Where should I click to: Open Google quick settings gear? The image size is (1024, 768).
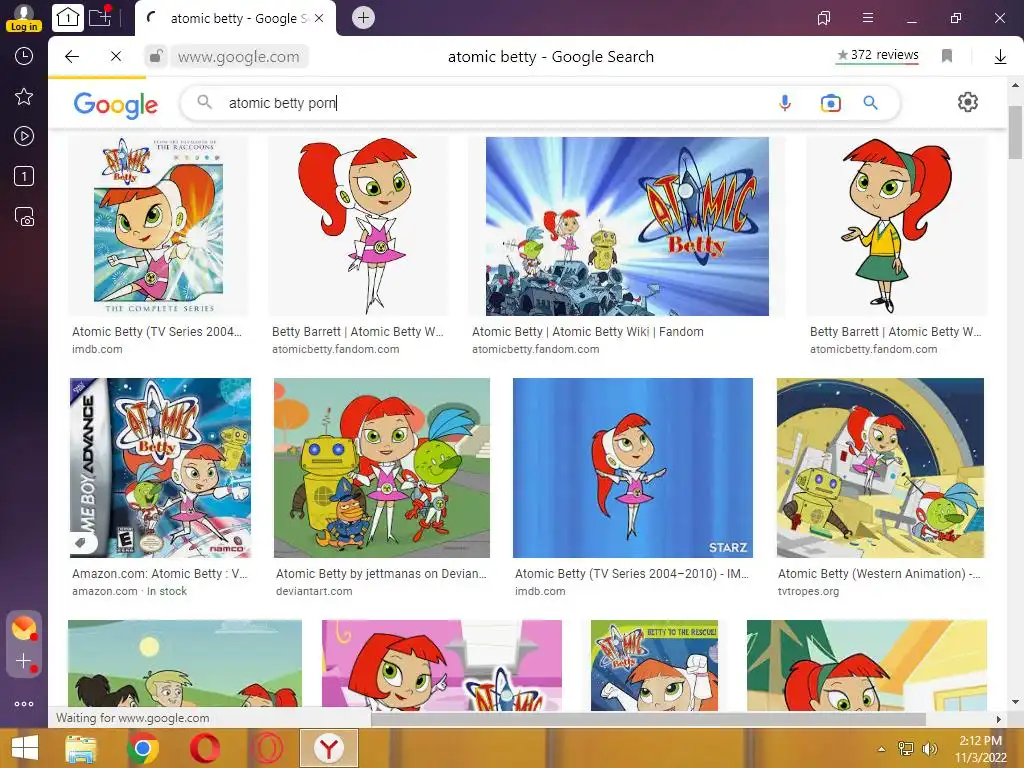tap(968, 102)
